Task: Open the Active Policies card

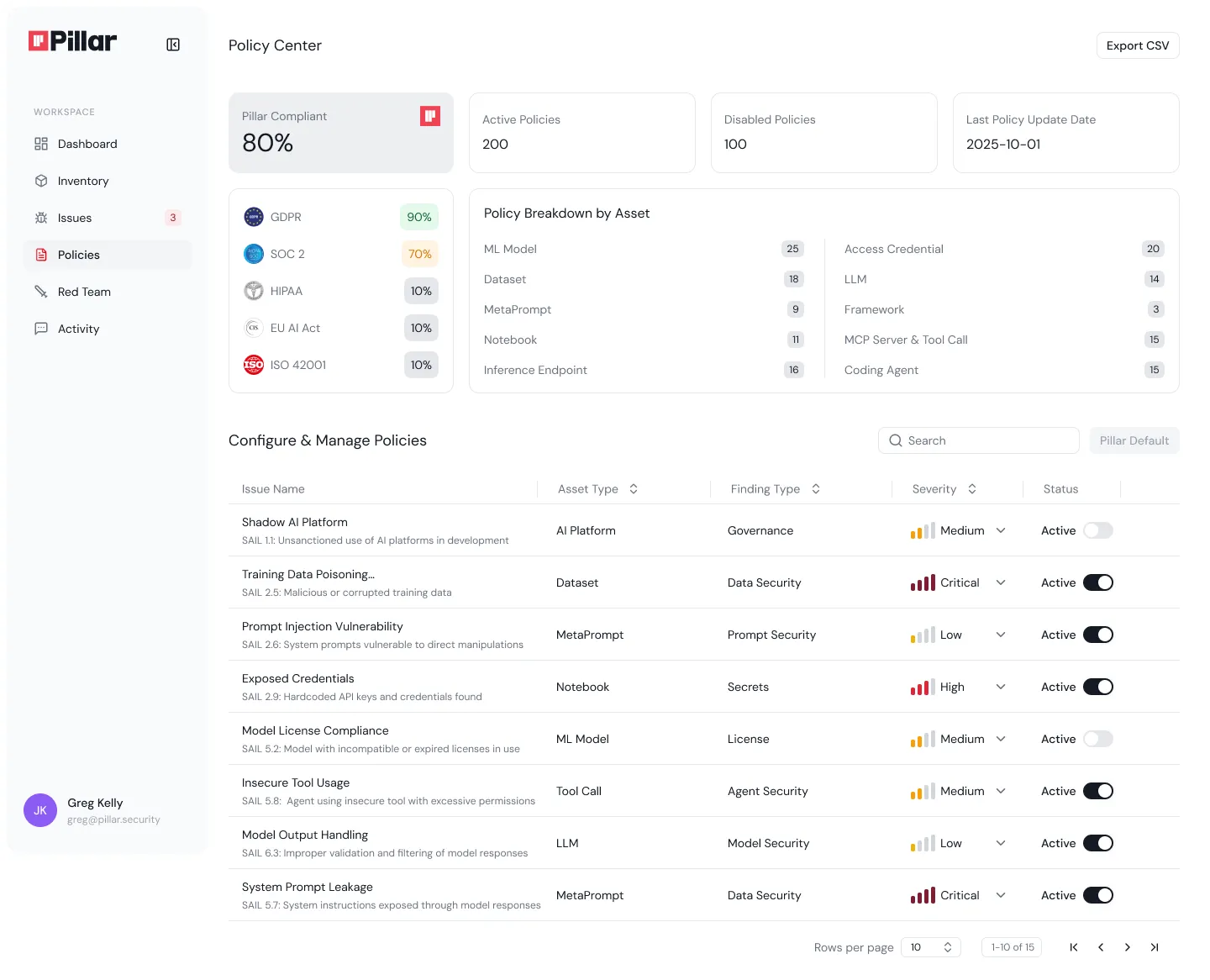Action: (x=582, y=133)
